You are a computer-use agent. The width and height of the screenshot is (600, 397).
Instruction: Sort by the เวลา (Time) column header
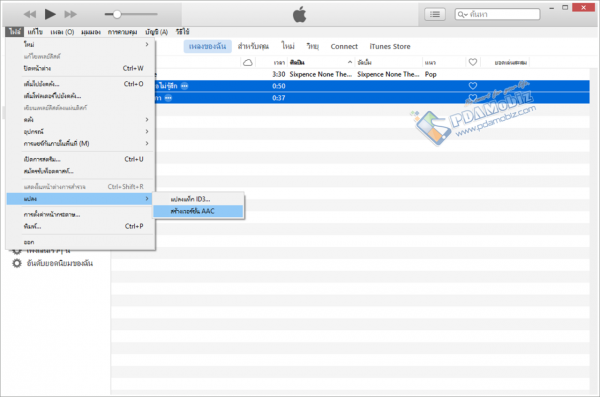[x=279, y=62]
